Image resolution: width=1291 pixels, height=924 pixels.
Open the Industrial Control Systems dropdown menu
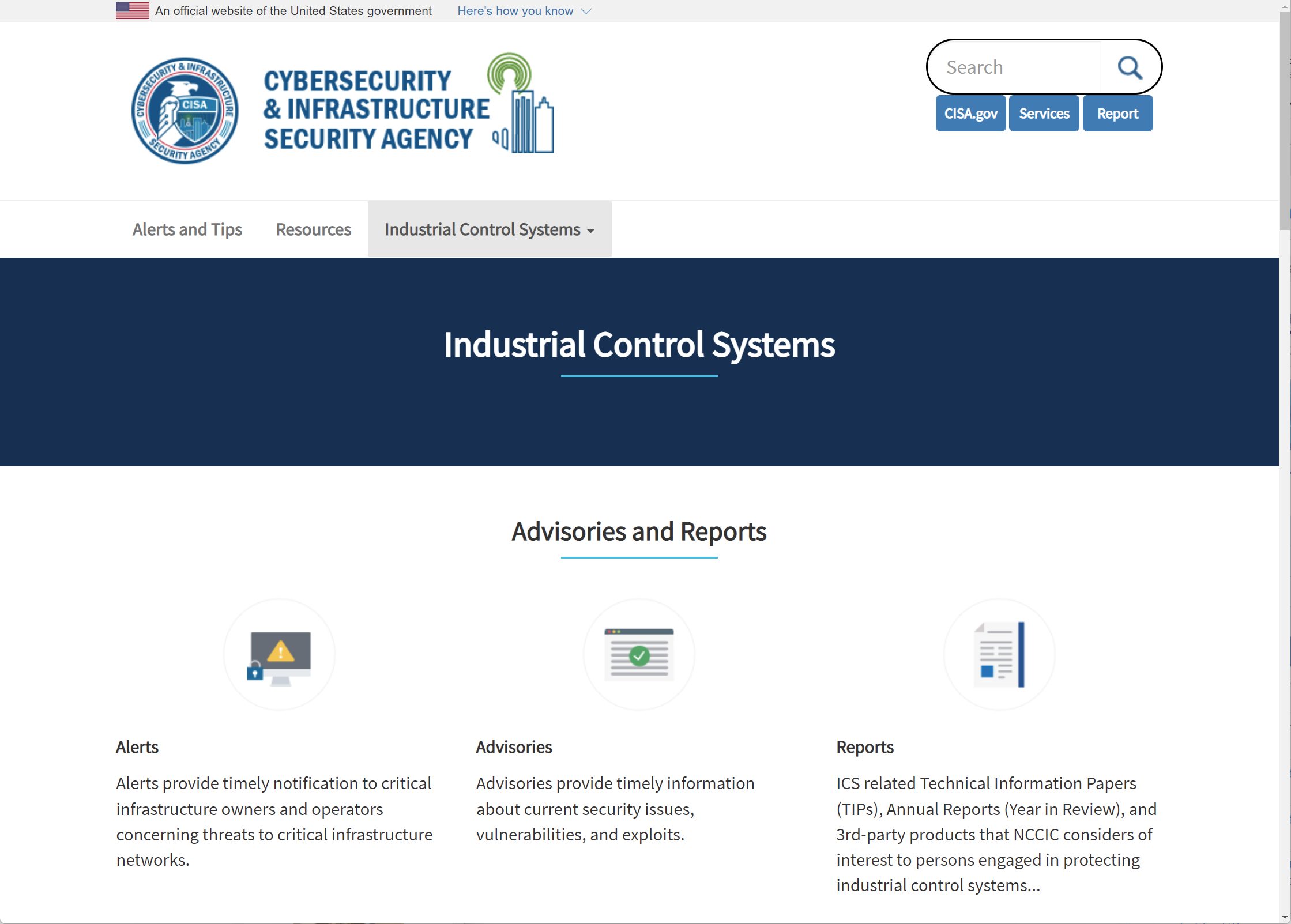pyautogui.click(x=490, y=229)
